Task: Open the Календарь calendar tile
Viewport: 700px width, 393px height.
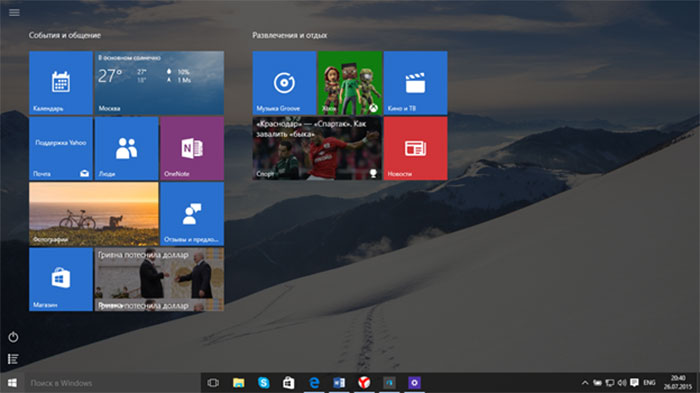Action: coord(61,83)
